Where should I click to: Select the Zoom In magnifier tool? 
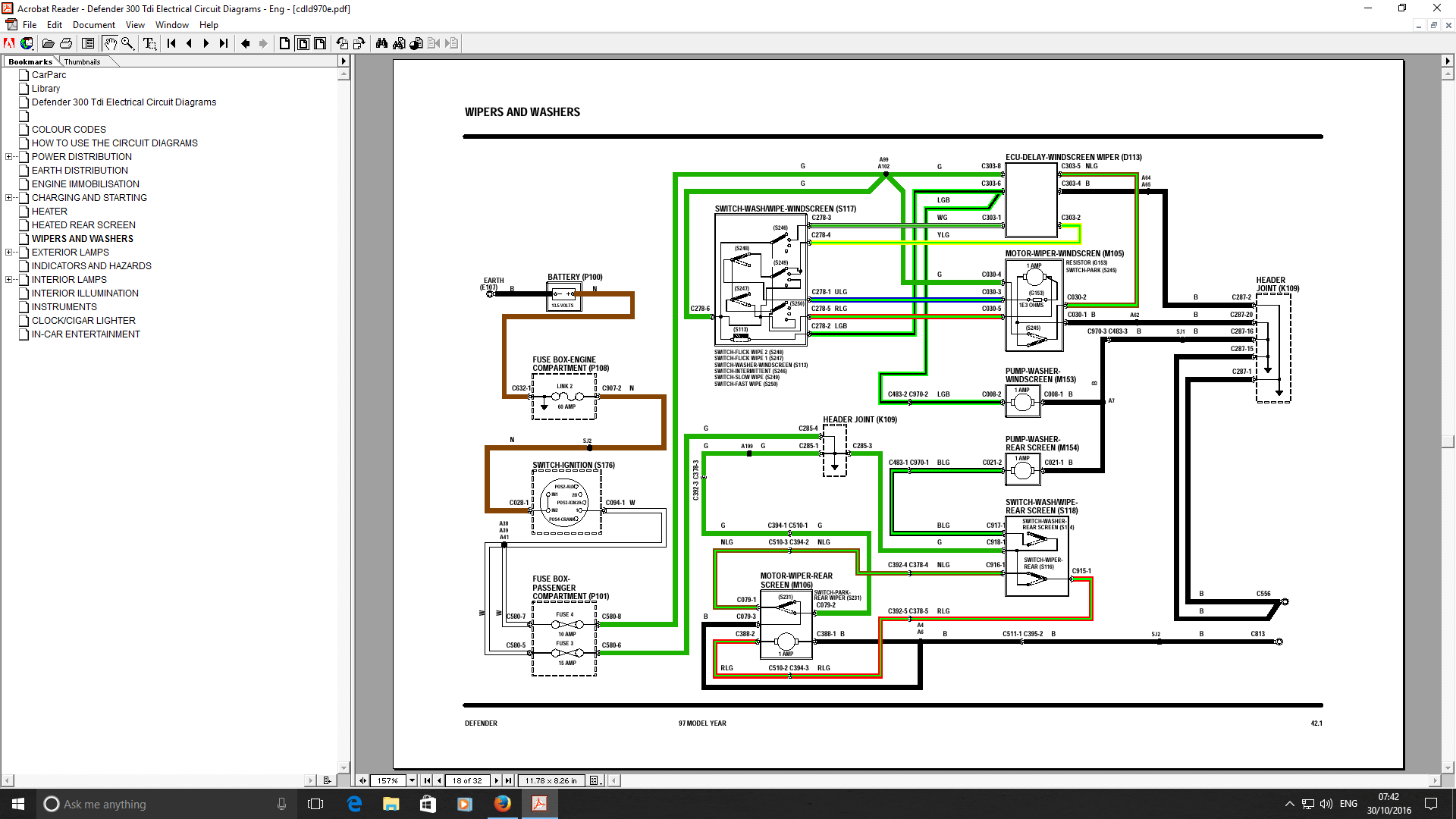pos(127,43)
